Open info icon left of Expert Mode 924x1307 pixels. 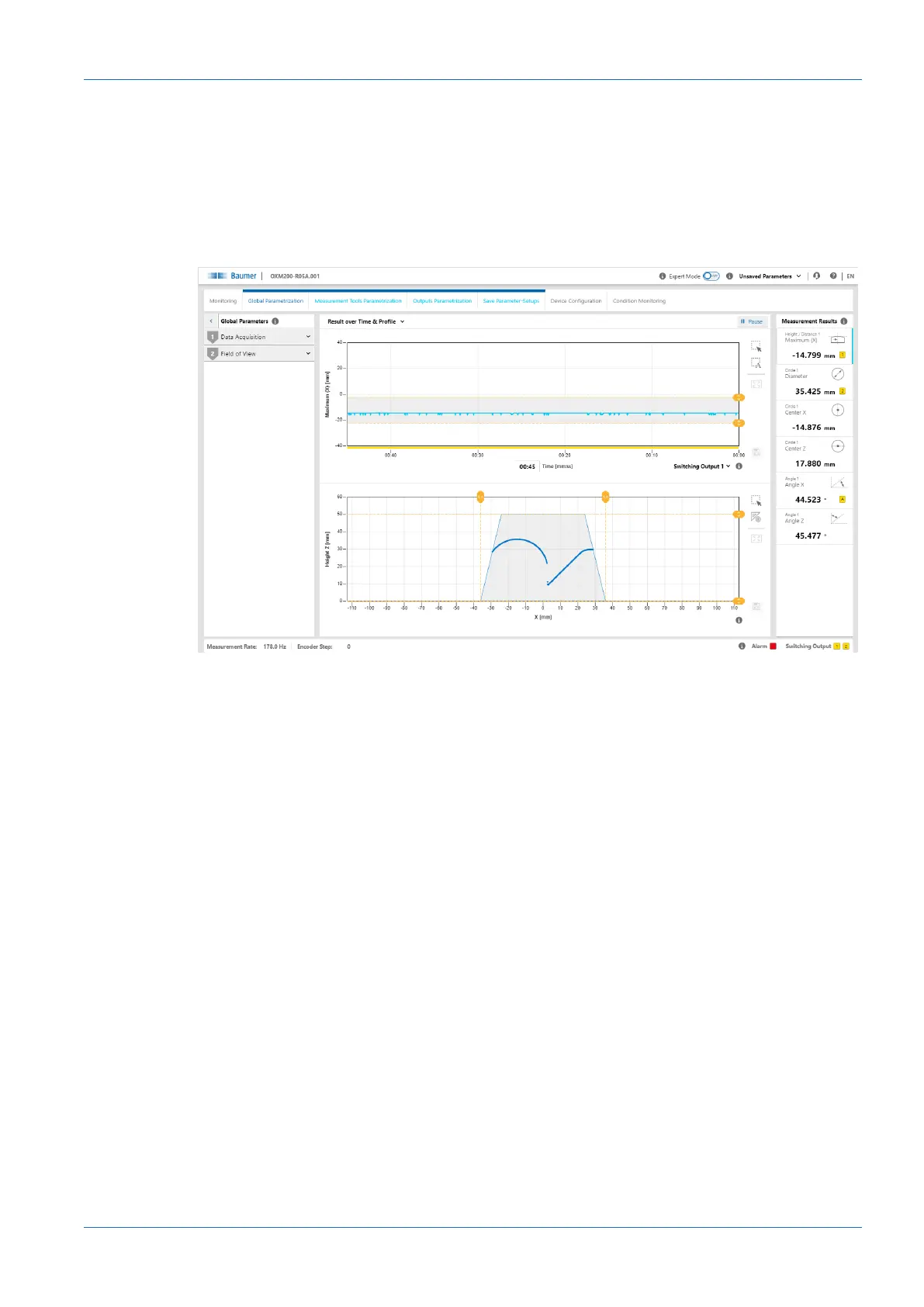(x=663, y=276)
